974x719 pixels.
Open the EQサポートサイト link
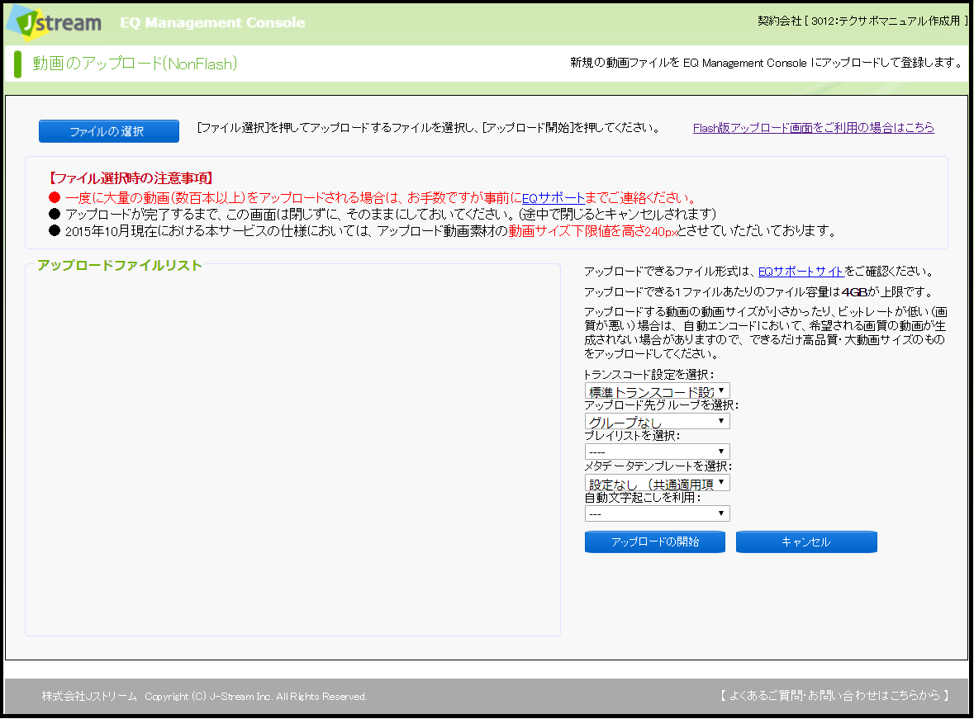801,272
